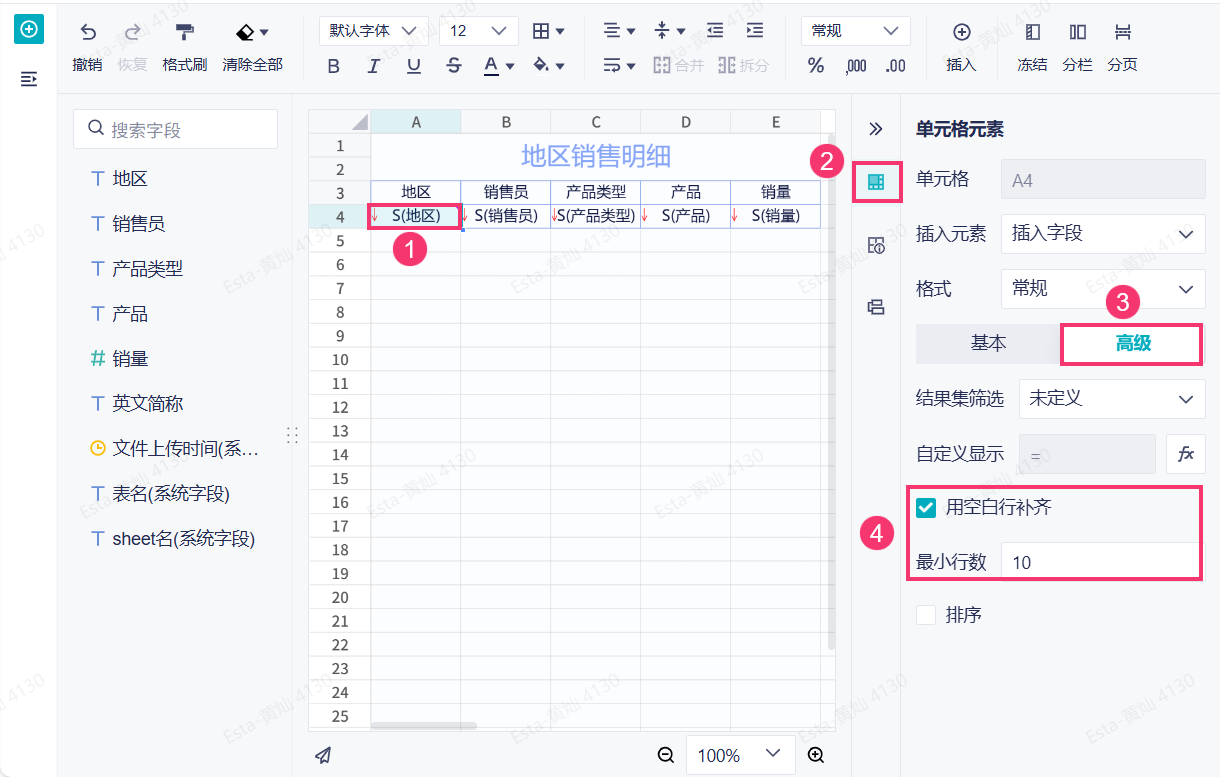Open the Insert Element (插入元素) dropdown

[x=1103, y=234]
